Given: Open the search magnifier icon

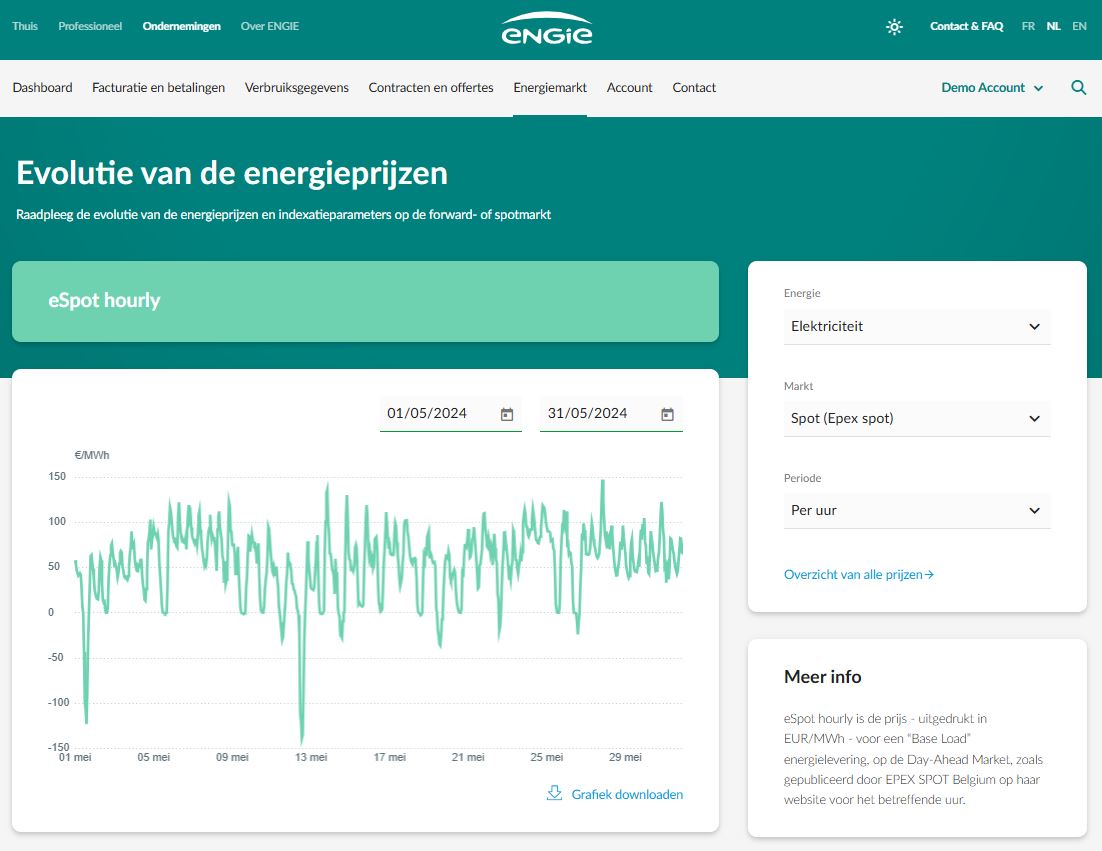Looking at the screenshot, I should (x=1078, y=88).
